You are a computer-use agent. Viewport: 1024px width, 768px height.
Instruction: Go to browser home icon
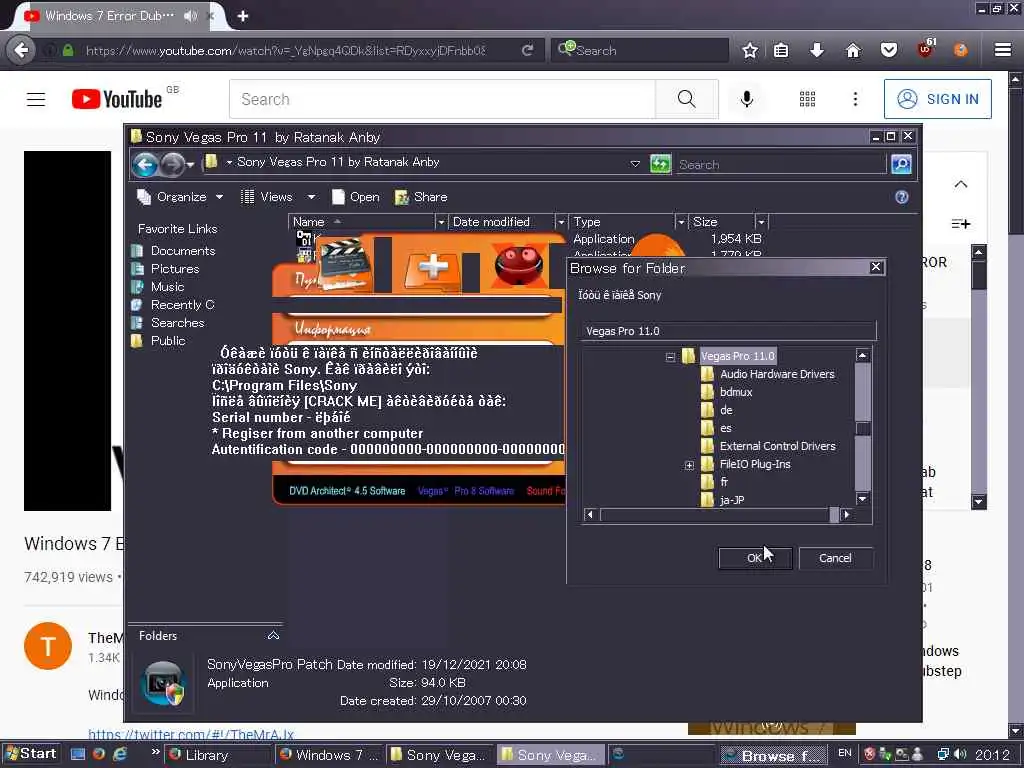[x=853, y=50]
